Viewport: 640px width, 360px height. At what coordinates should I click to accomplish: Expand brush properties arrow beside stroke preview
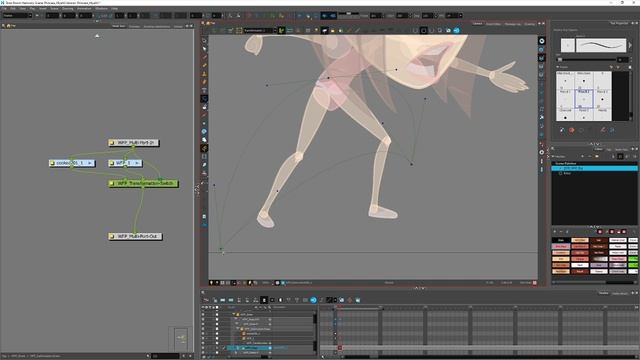[630, 45]
